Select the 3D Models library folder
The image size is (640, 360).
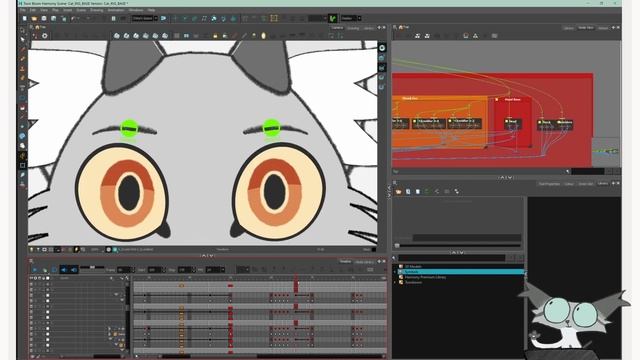click(413, 267)
